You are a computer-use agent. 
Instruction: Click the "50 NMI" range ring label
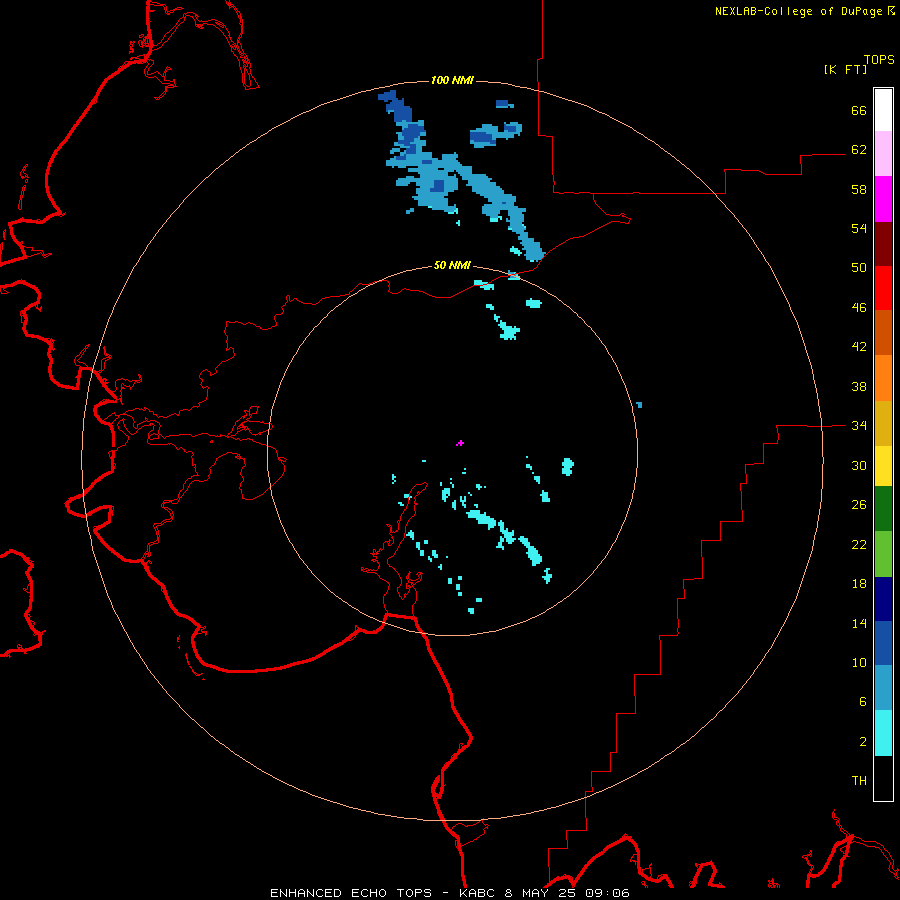(x=452, y=265)
